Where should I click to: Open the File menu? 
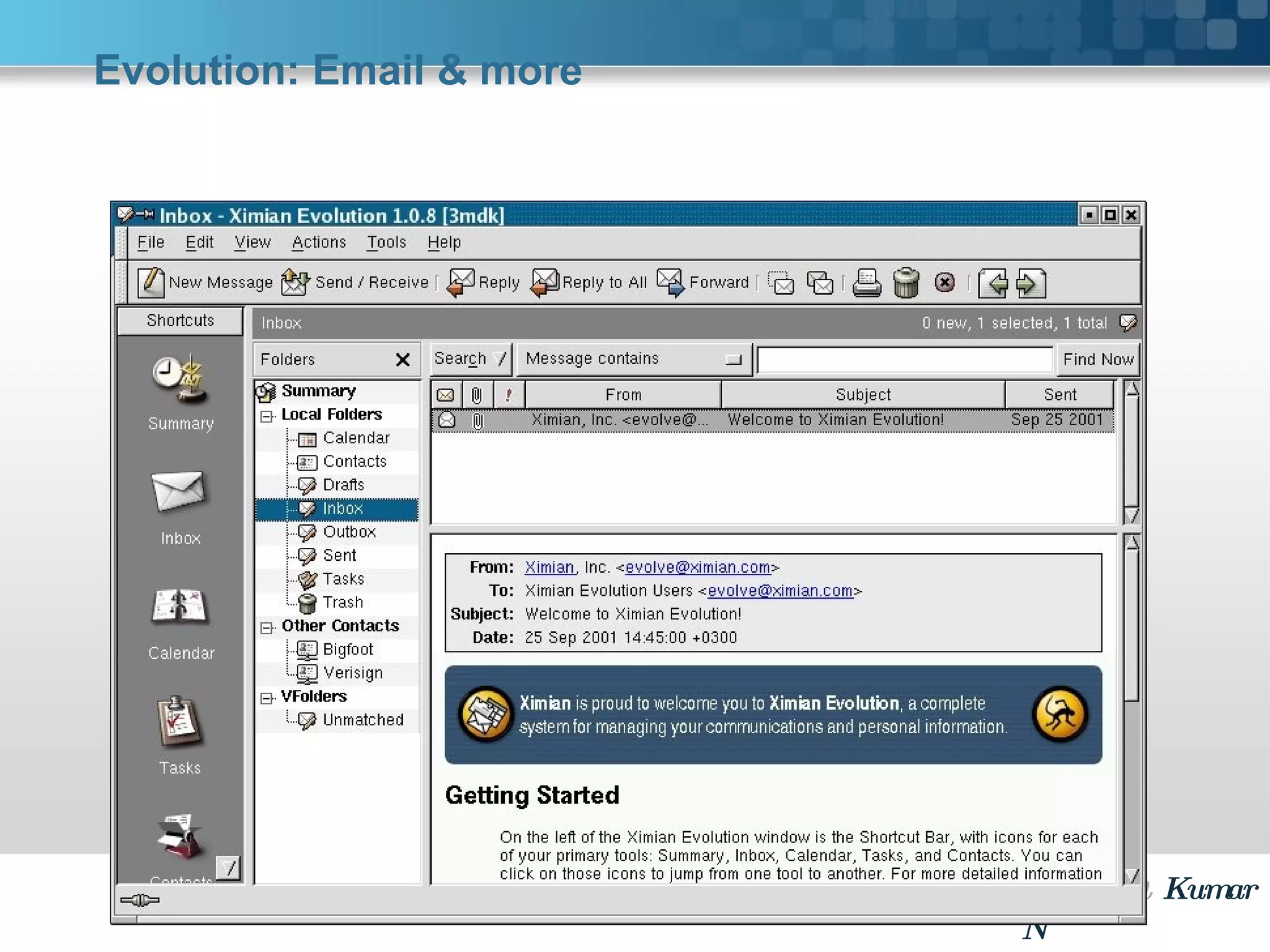point(151,242)
